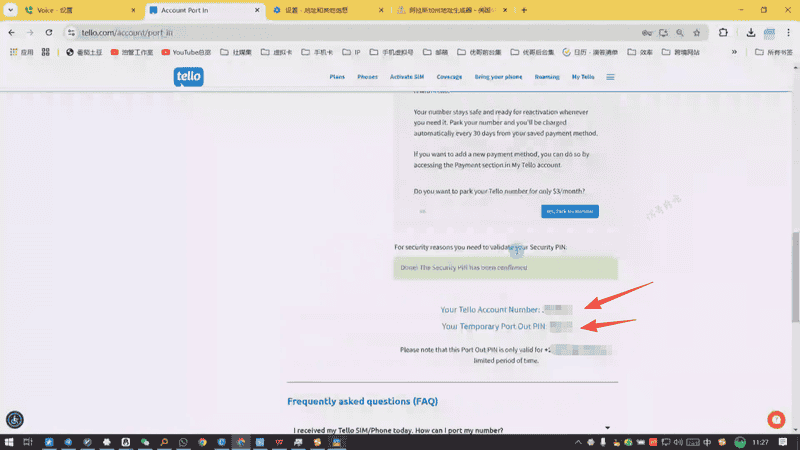The image size is (800, 450).
Task: Open the 手机卡 bookmarks folder
Action: (317, 52)
